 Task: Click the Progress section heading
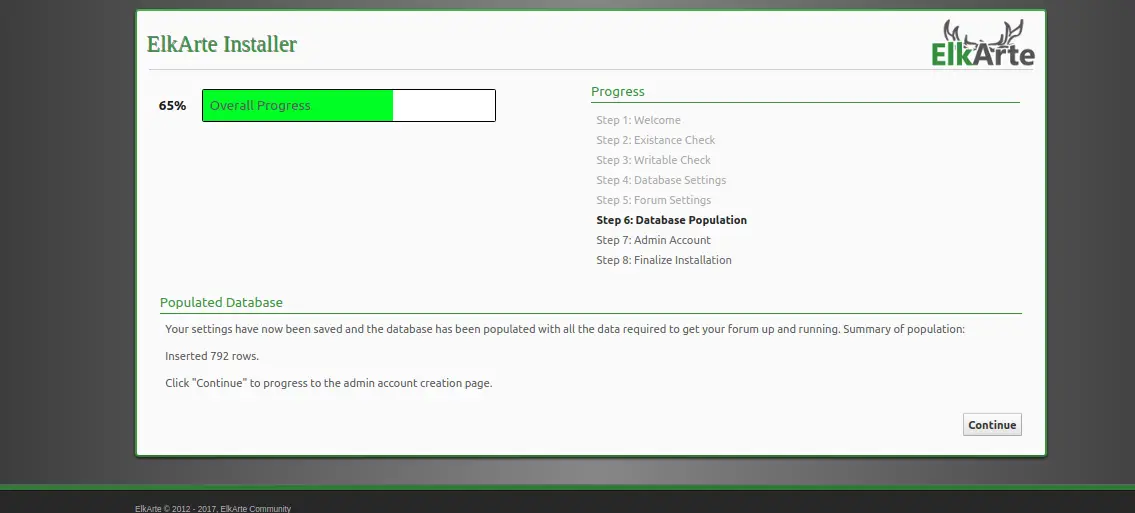(617, 91)
